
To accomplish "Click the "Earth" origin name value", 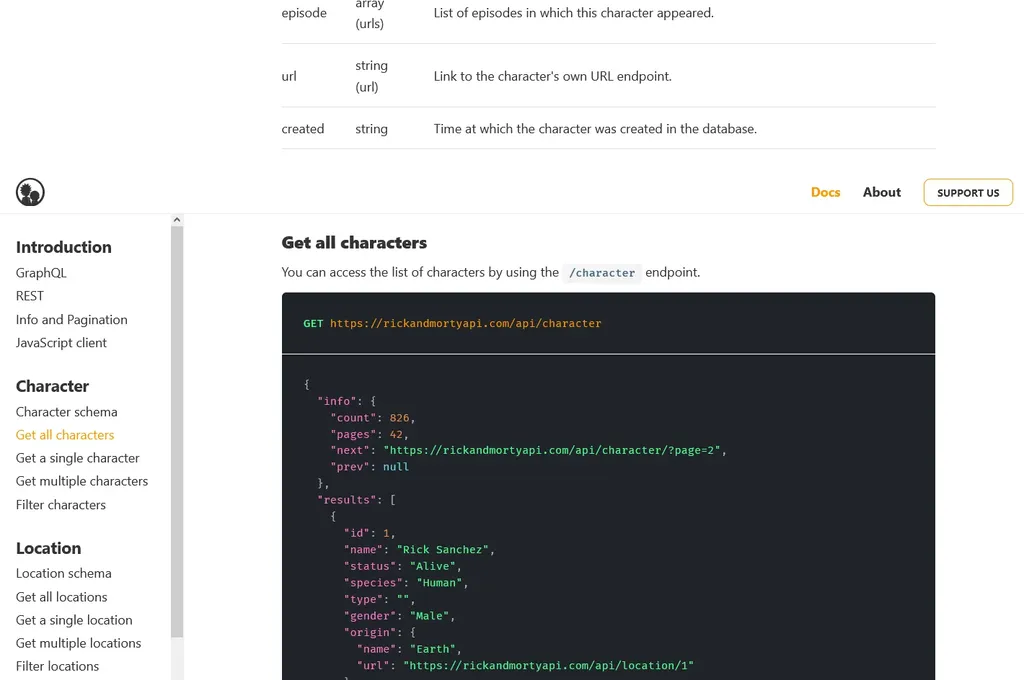I will click(433, 649).
